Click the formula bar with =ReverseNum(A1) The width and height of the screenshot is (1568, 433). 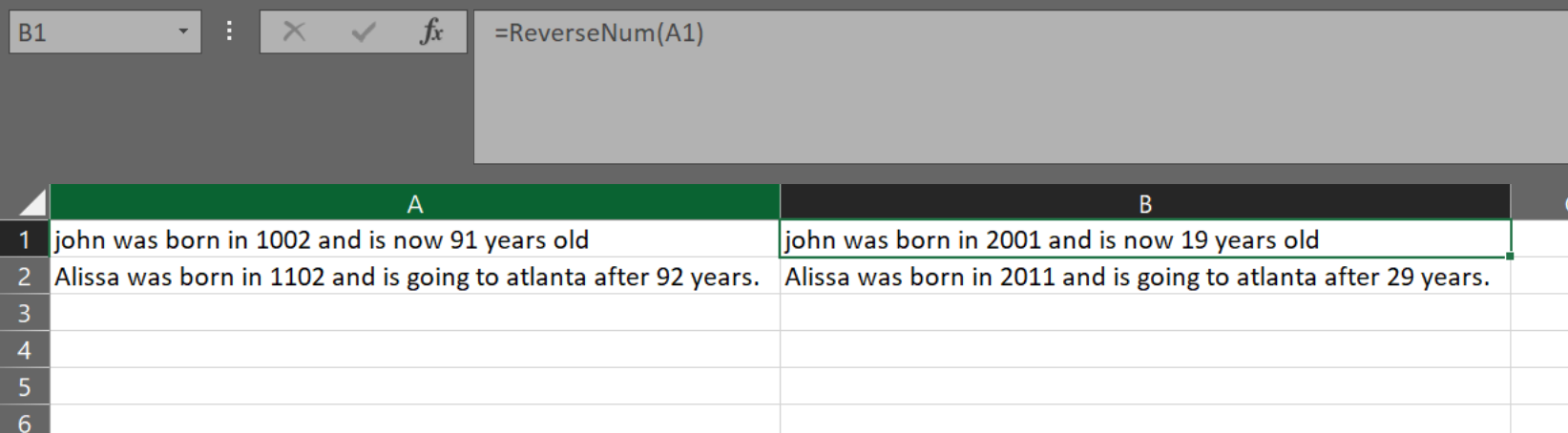pos(954,86)
